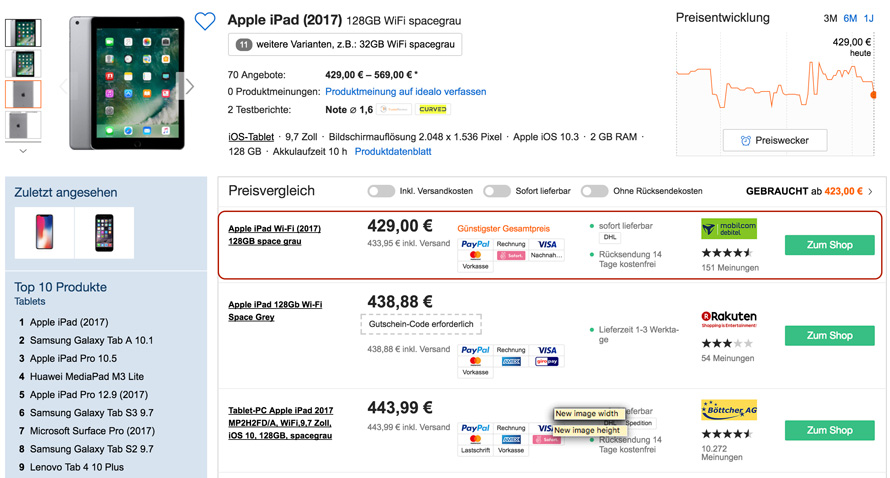This screenshot has height=478, width=890.
Task: Select 3M price history range
Action: (x=830, y=19)
